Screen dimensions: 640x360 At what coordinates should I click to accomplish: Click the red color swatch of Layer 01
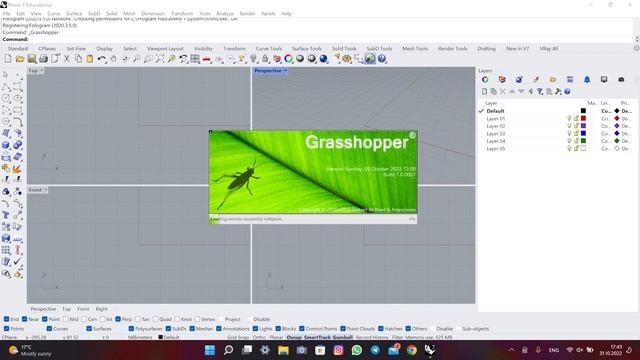583,118
